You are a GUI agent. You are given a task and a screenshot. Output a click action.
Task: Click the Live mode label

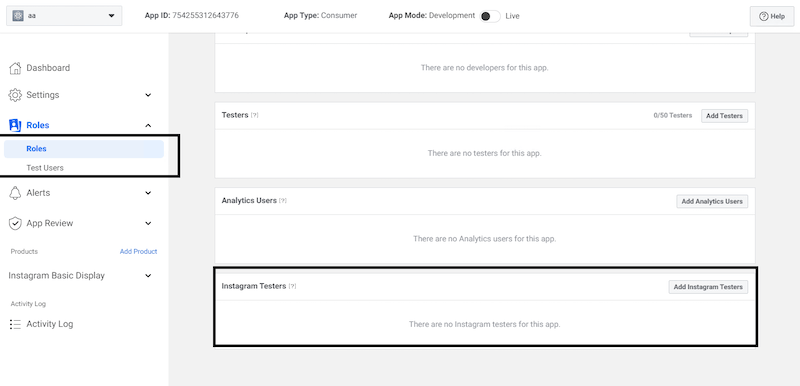pyautogui.click(x=512, y=16)
